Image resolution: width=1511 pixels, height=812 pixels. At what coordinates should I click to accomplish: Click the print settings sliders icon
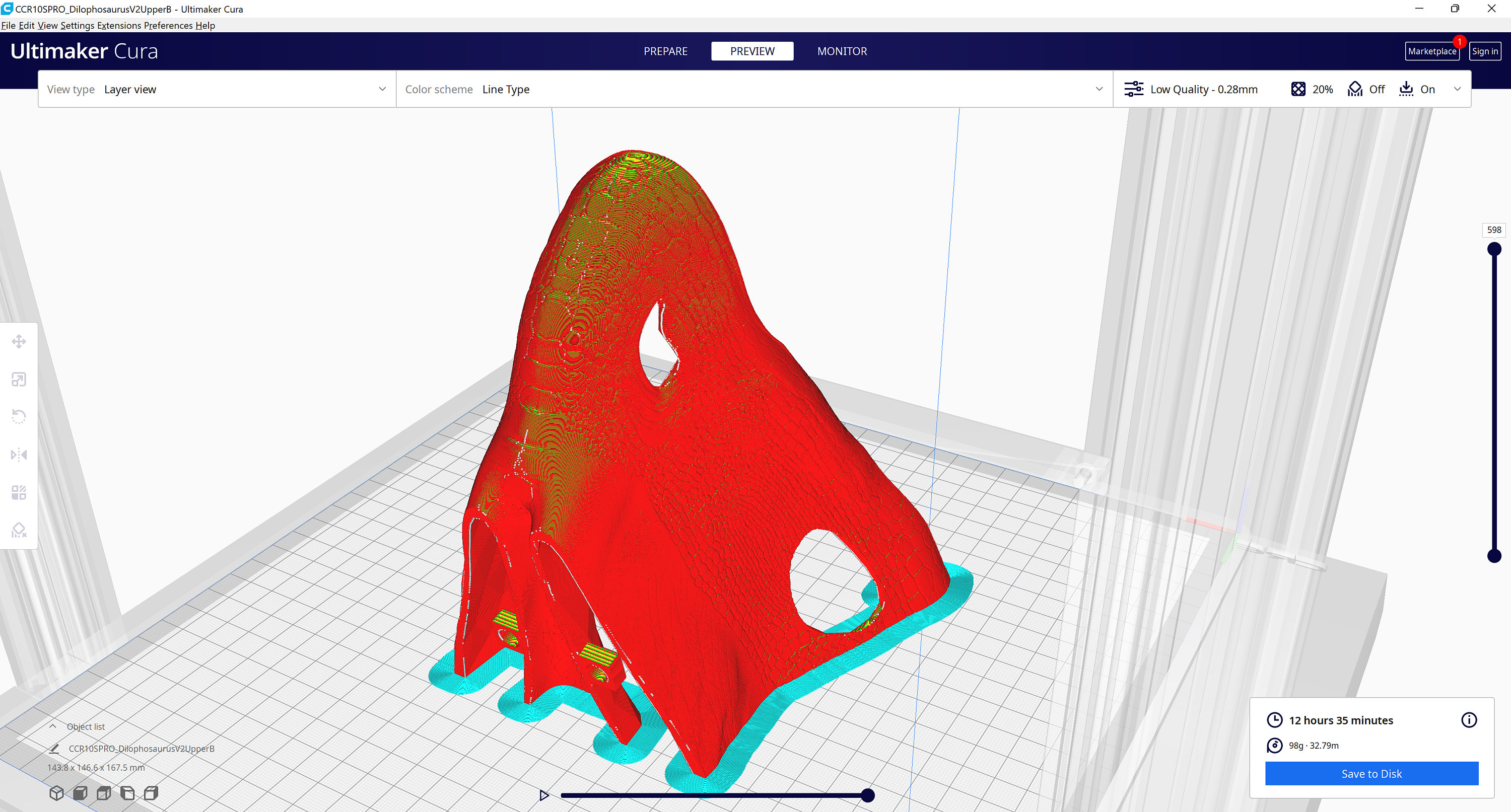click(1133, 89)
